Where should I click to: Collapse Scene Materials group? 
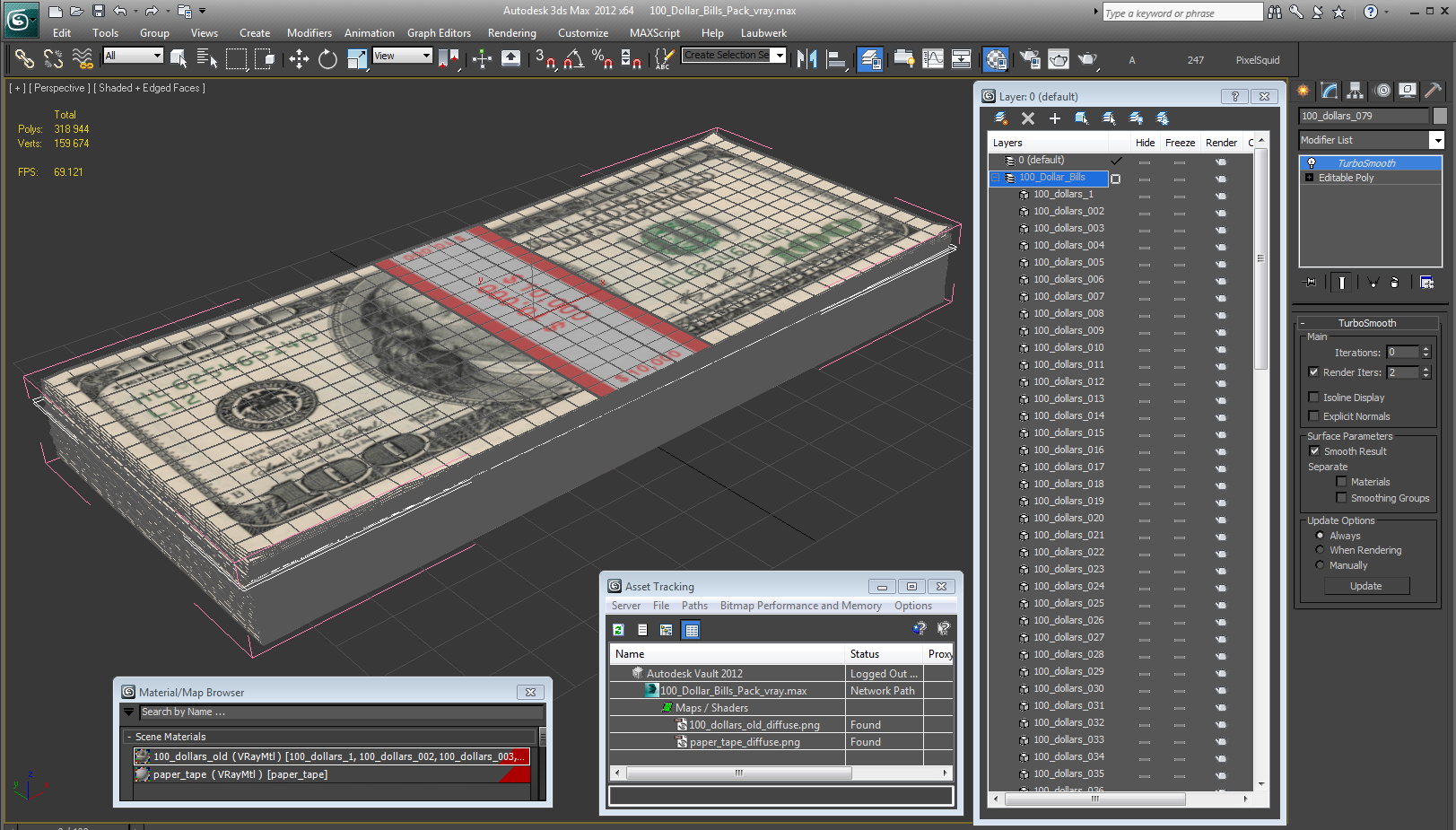pyautogui.click(x=129, y=737)
